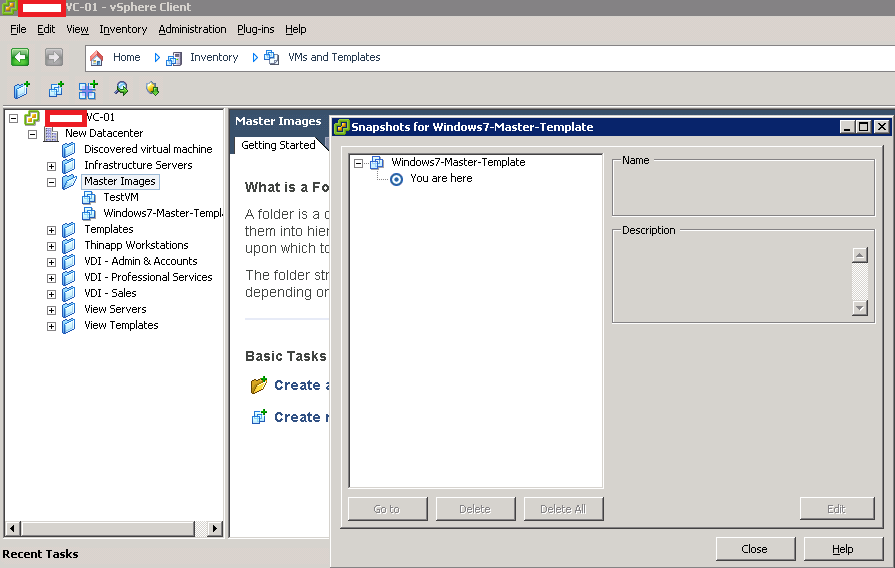Expand the View Templates folder
Screen dimensions: 895x568
pyautogui.click(x=51, y=326)
